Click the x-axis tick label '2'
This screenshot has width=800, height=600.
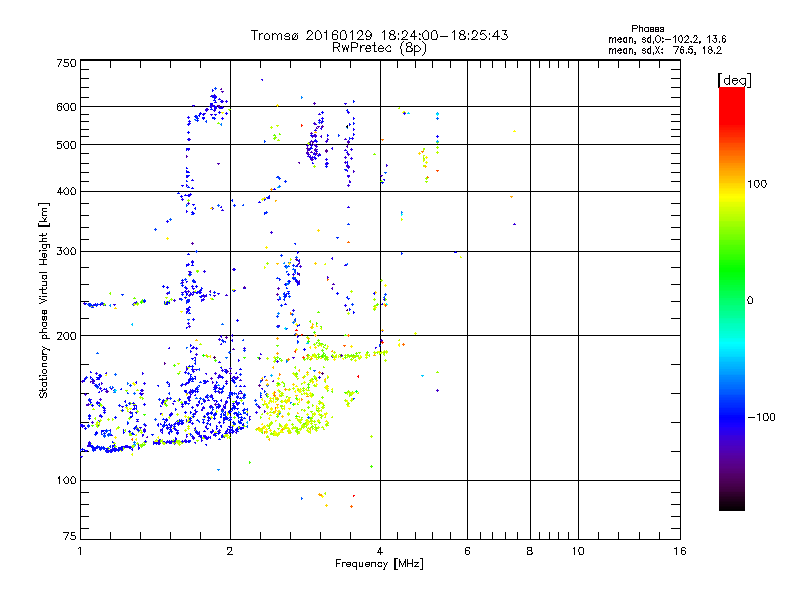click(x=230, y=551)
